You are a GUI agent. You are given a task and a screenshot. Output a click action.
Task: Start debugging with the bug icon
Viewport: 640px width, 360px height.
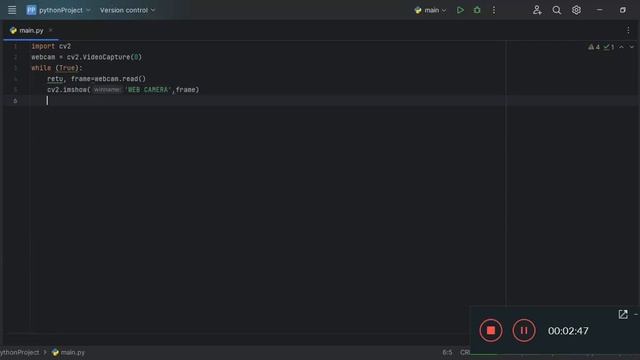477,10
